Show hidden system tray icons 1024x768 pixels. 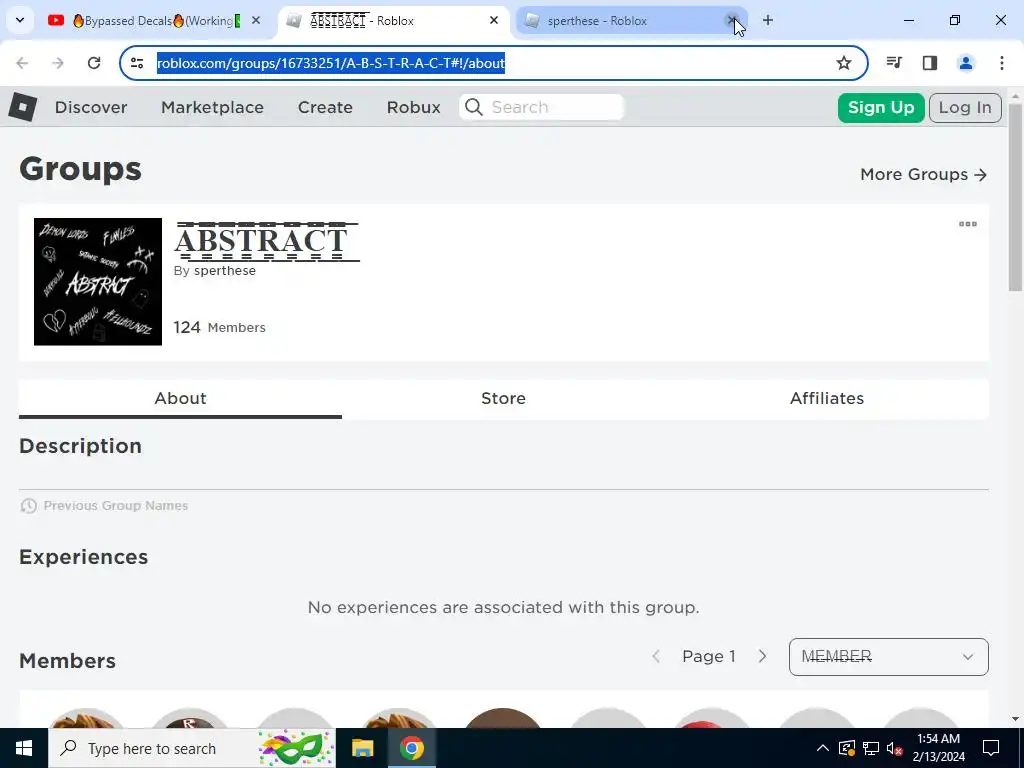823,748
